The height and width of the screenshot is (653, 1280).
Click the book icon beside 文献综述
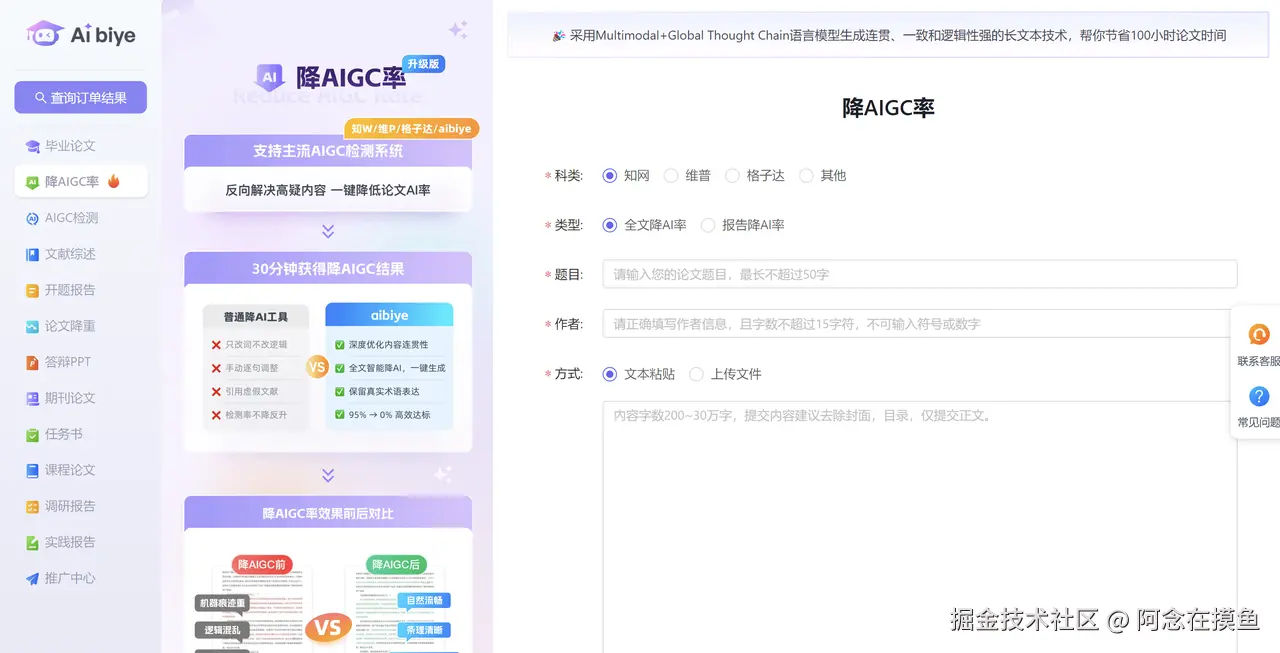(33, 254)
